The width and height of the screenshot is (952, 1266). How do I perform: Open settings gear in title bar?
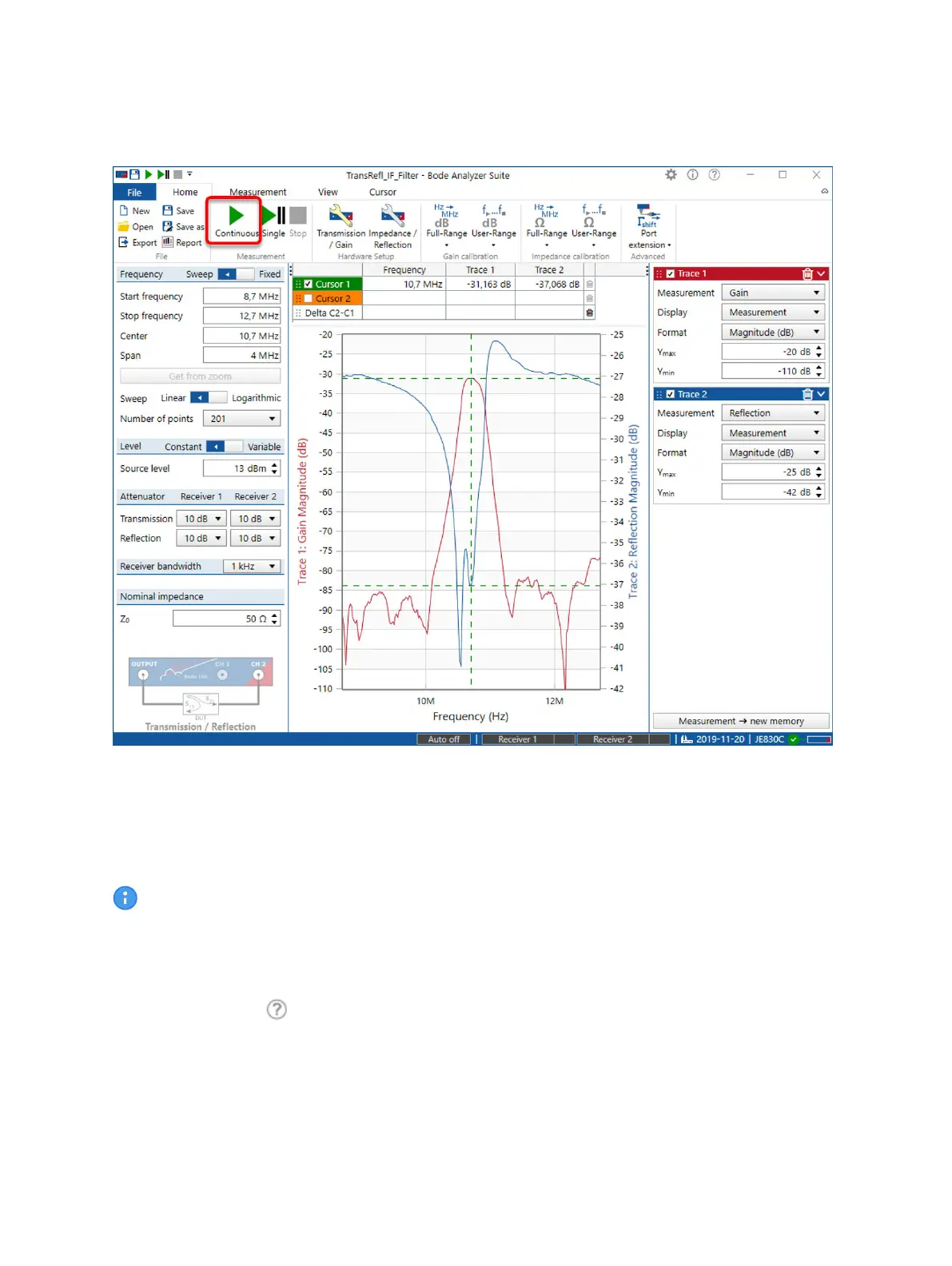pyautogui.click(x=671, y=174)
